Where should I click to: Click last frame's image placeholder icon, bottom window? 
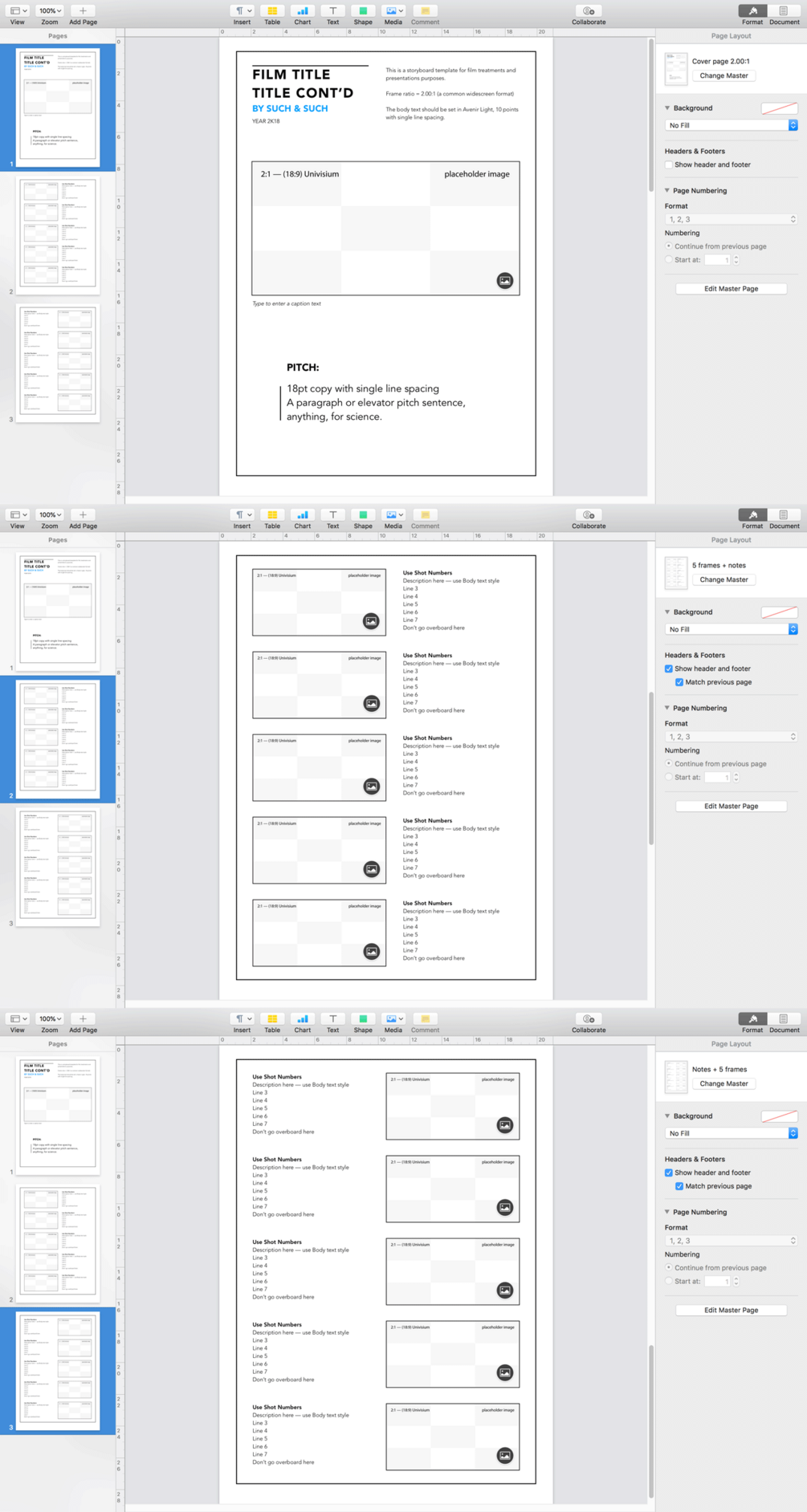504,1455
